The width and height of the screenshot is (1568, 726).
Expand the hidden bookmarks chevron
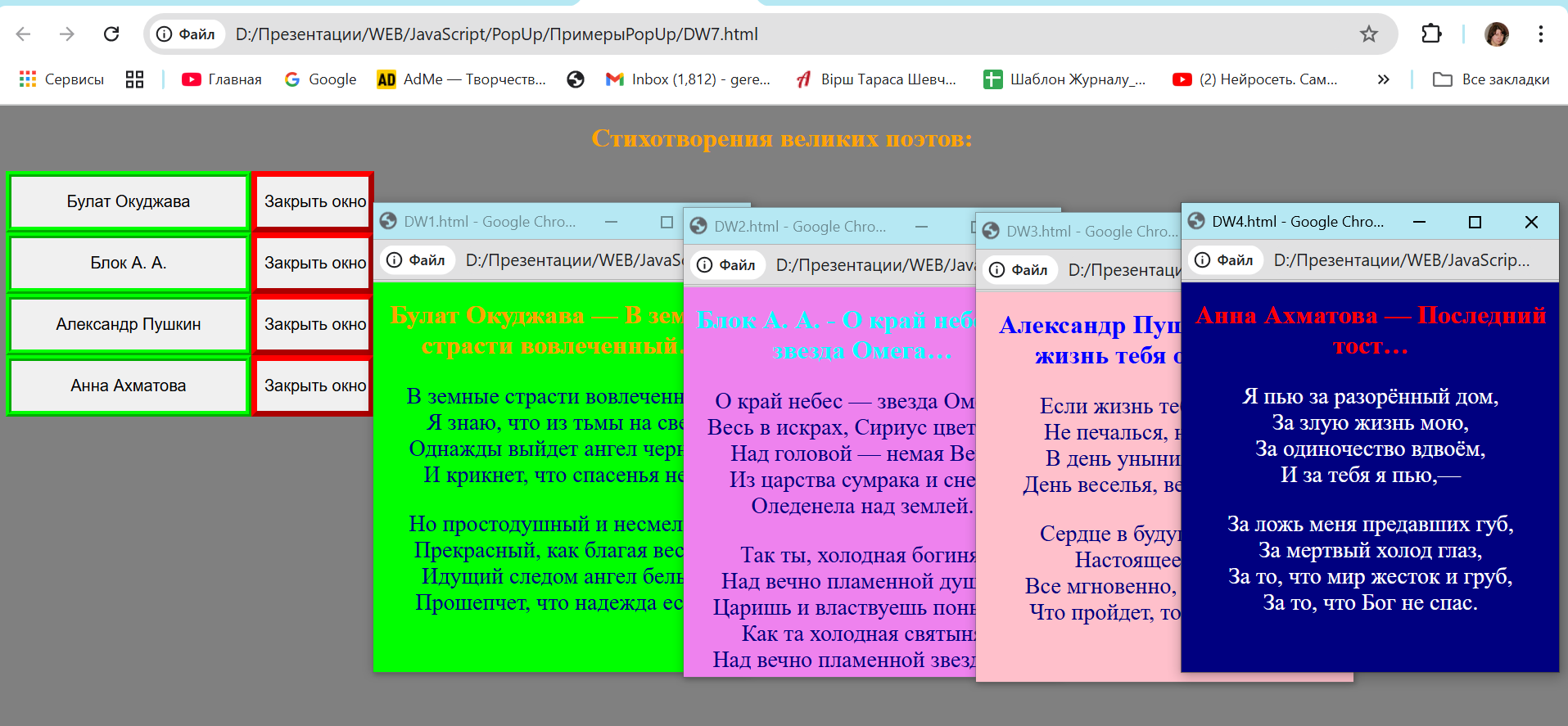[x=1383, y=79]
